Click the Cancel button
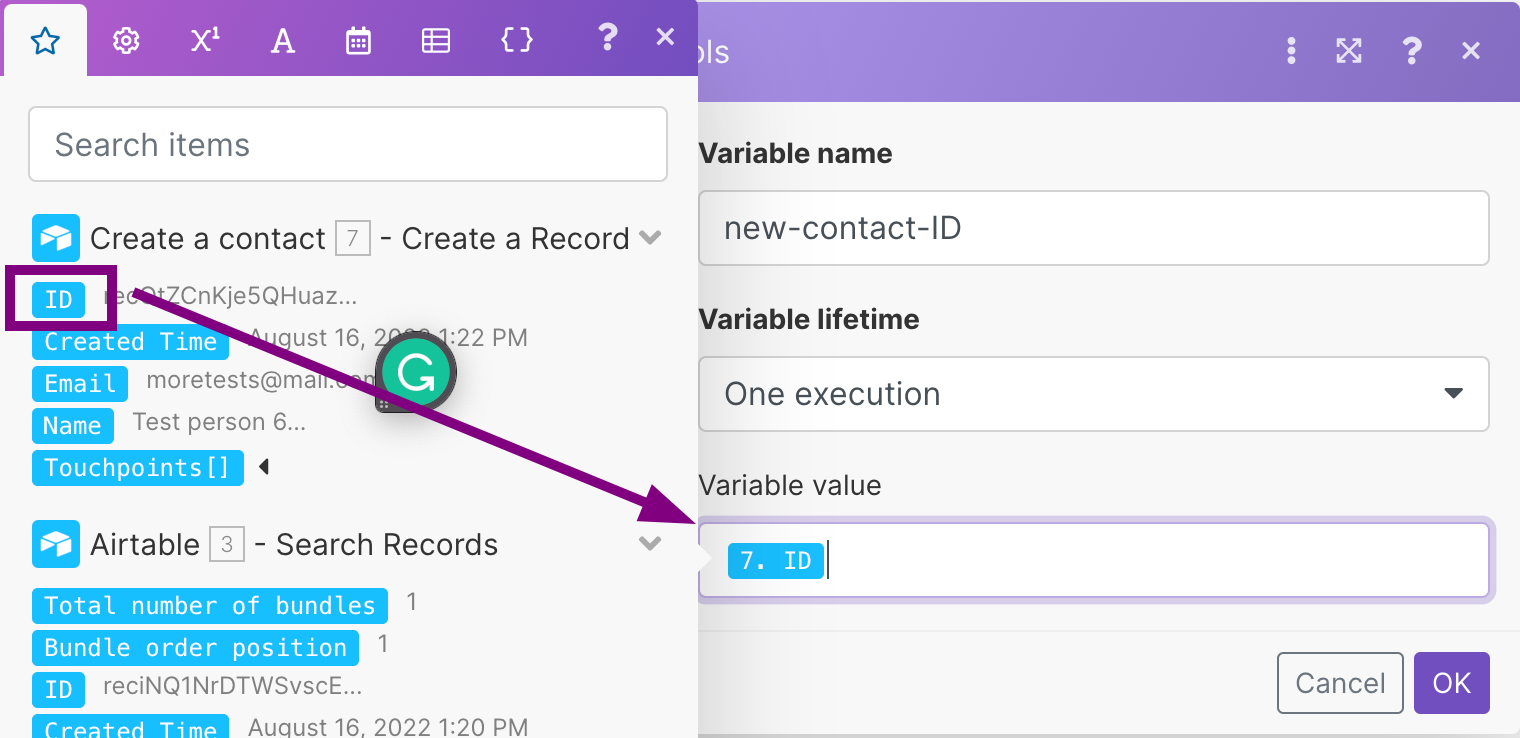Viewport: 1520px width, 738px height. pyautogui.click(x=1340, y=683)
